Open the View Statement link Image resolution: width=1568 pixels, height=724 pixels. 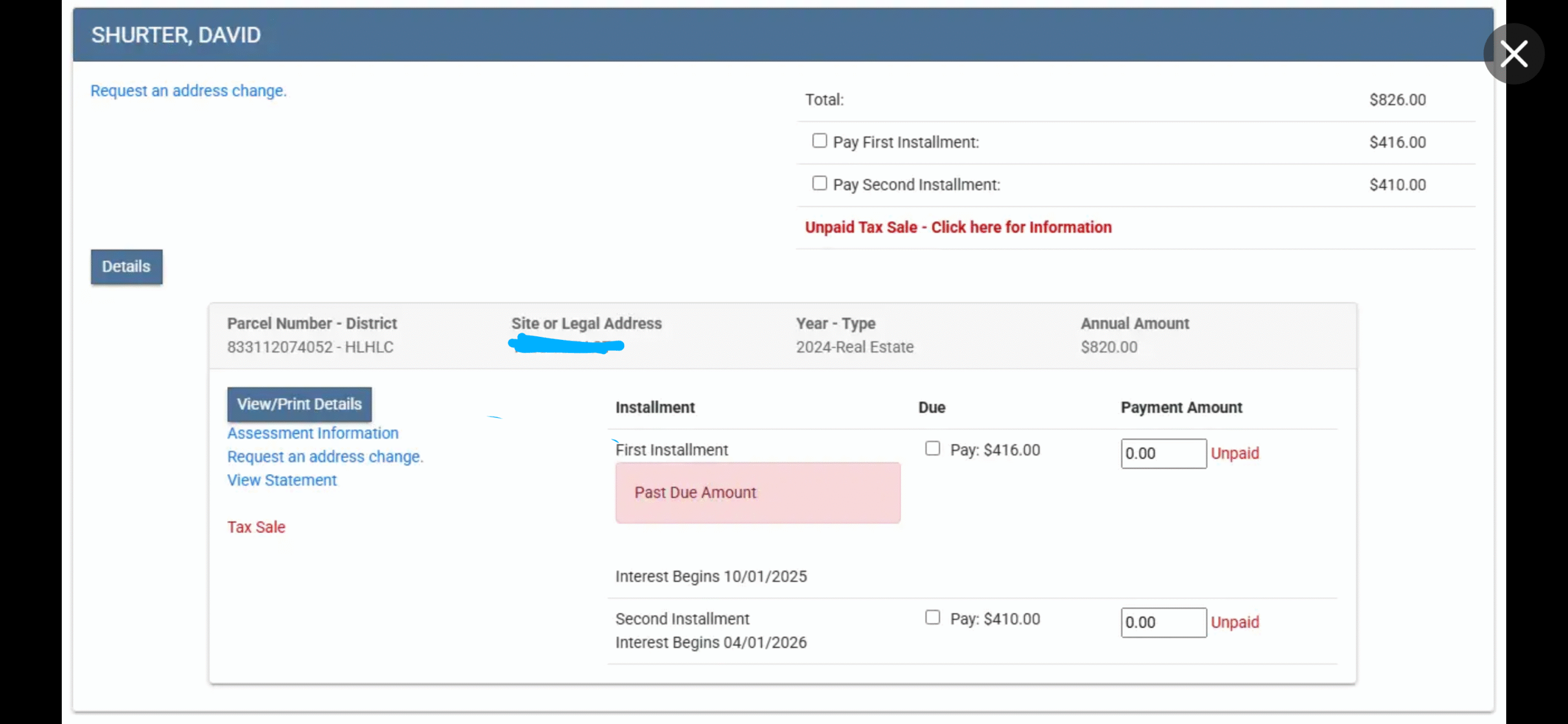tap(282, 480)
